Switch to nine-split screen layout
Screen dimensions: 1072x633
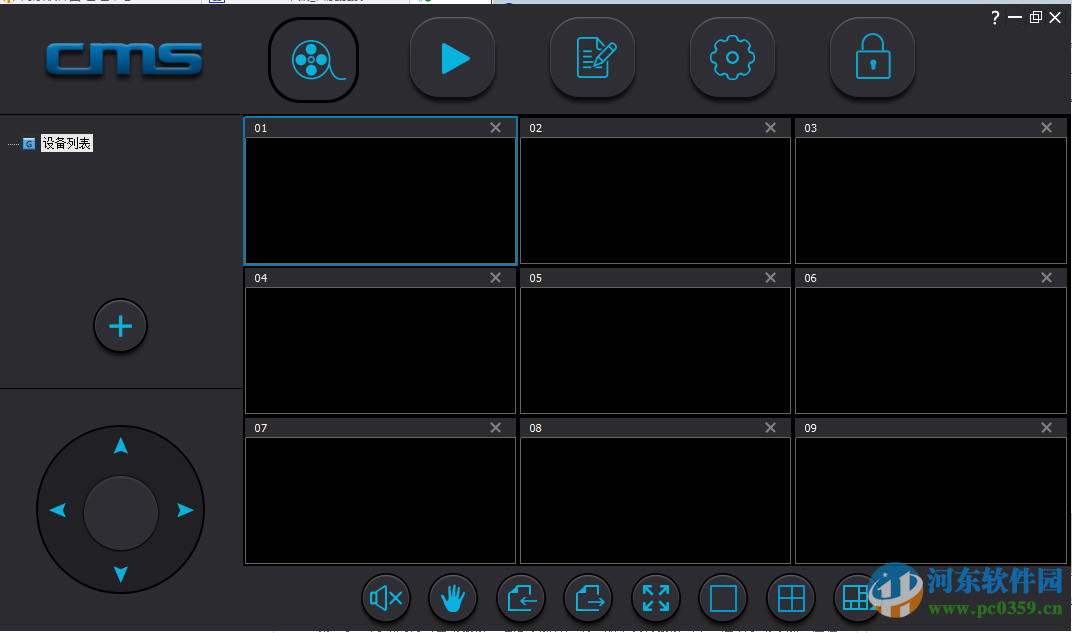point(857,598)
